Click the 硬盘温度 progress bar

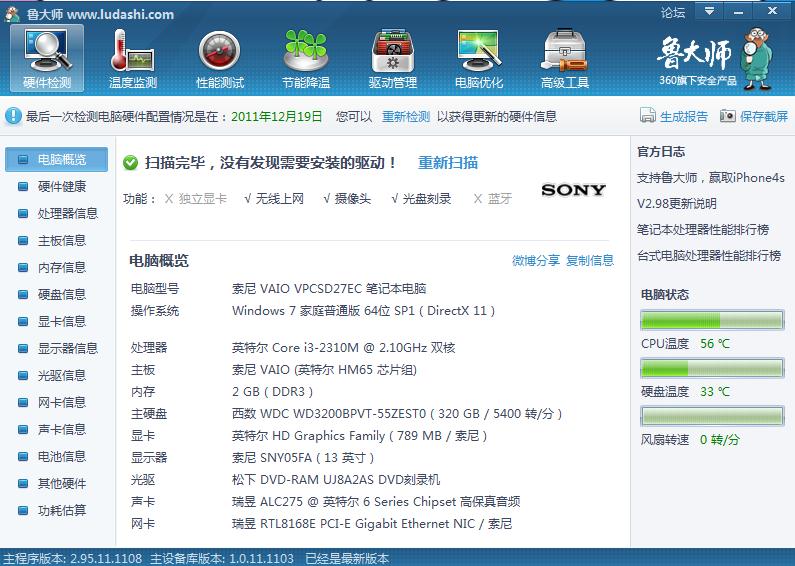pos(712,368)
